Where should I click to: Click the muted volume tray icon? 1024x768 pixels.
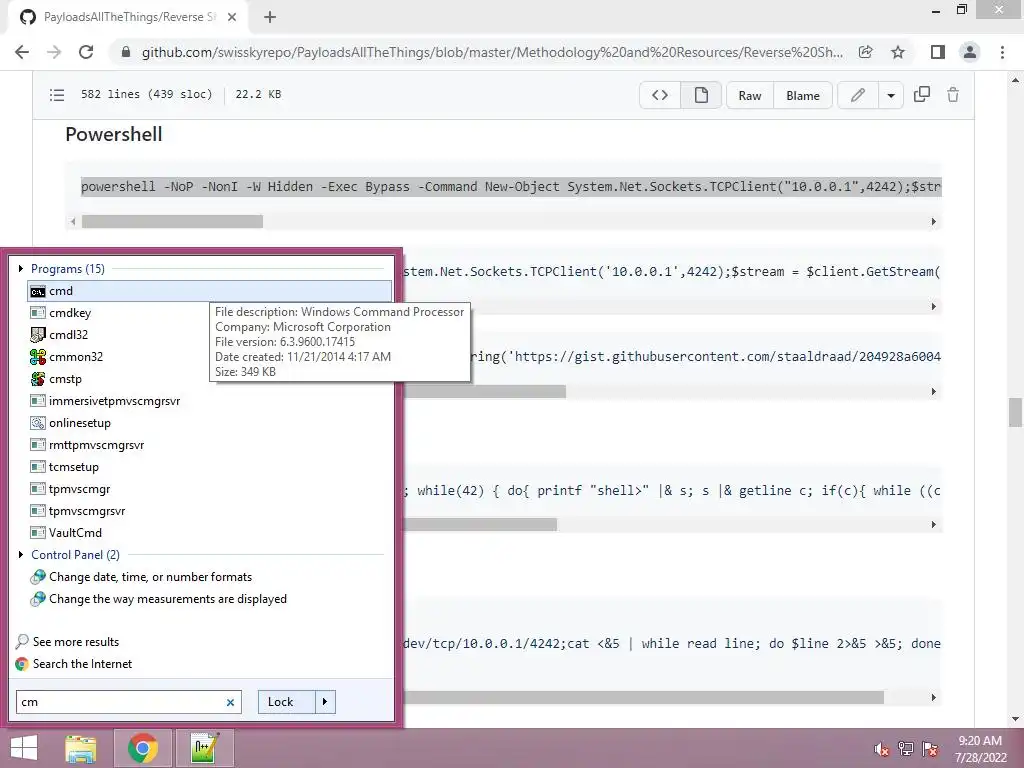click(882, 749)
